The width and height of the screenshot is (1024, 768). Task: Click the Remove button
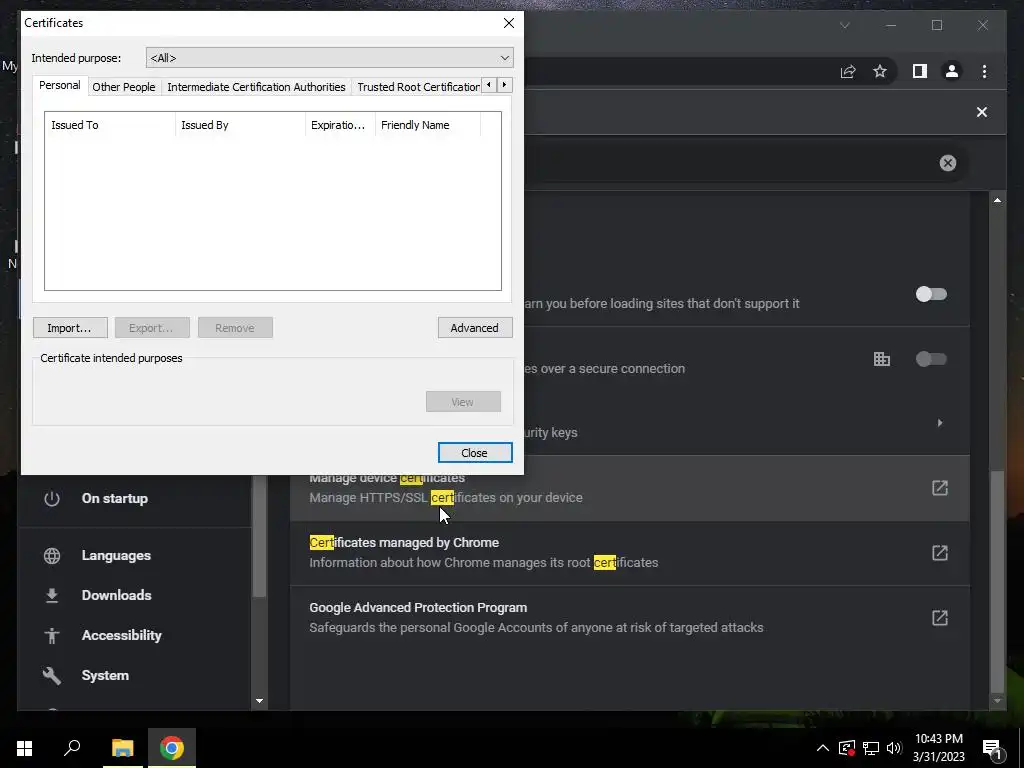pyautogui.click(x=235, y=328)
